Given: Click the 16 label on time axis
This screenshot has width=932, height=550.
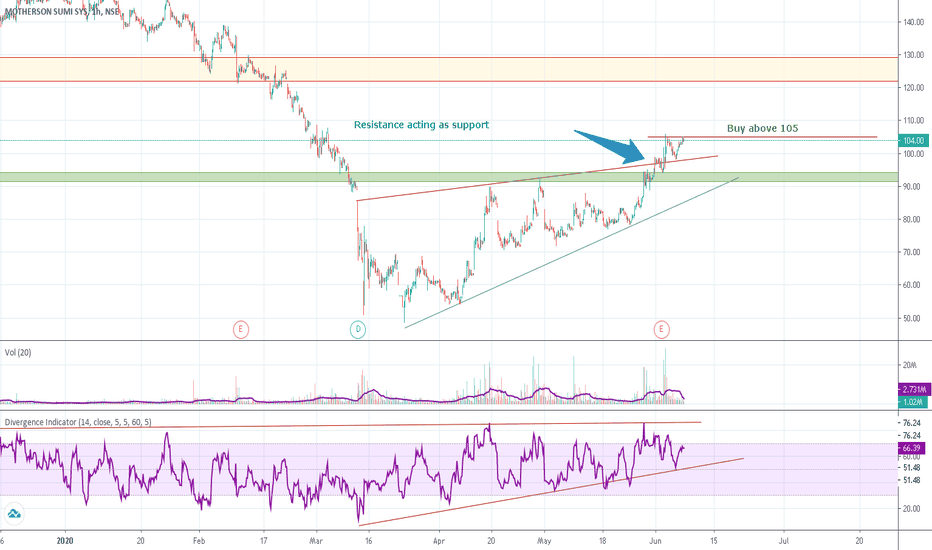Looking at the screenshot, I should (369, 541).
